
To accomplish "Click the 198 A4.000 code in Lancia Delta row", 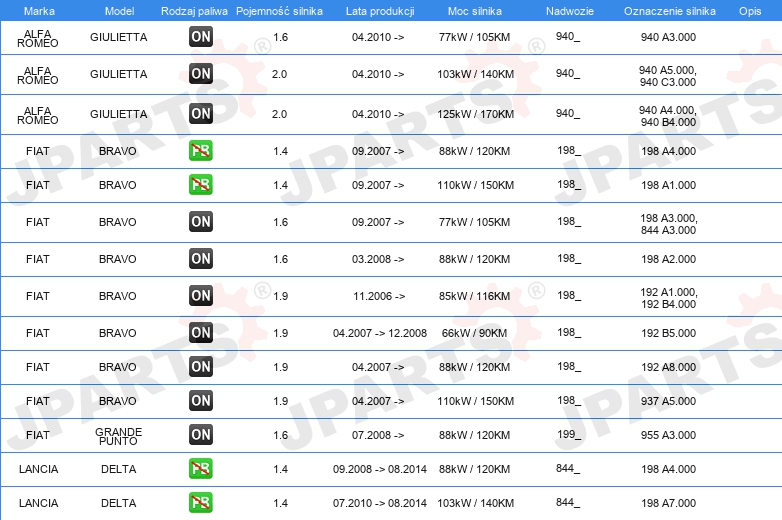I will pos(668,469).
